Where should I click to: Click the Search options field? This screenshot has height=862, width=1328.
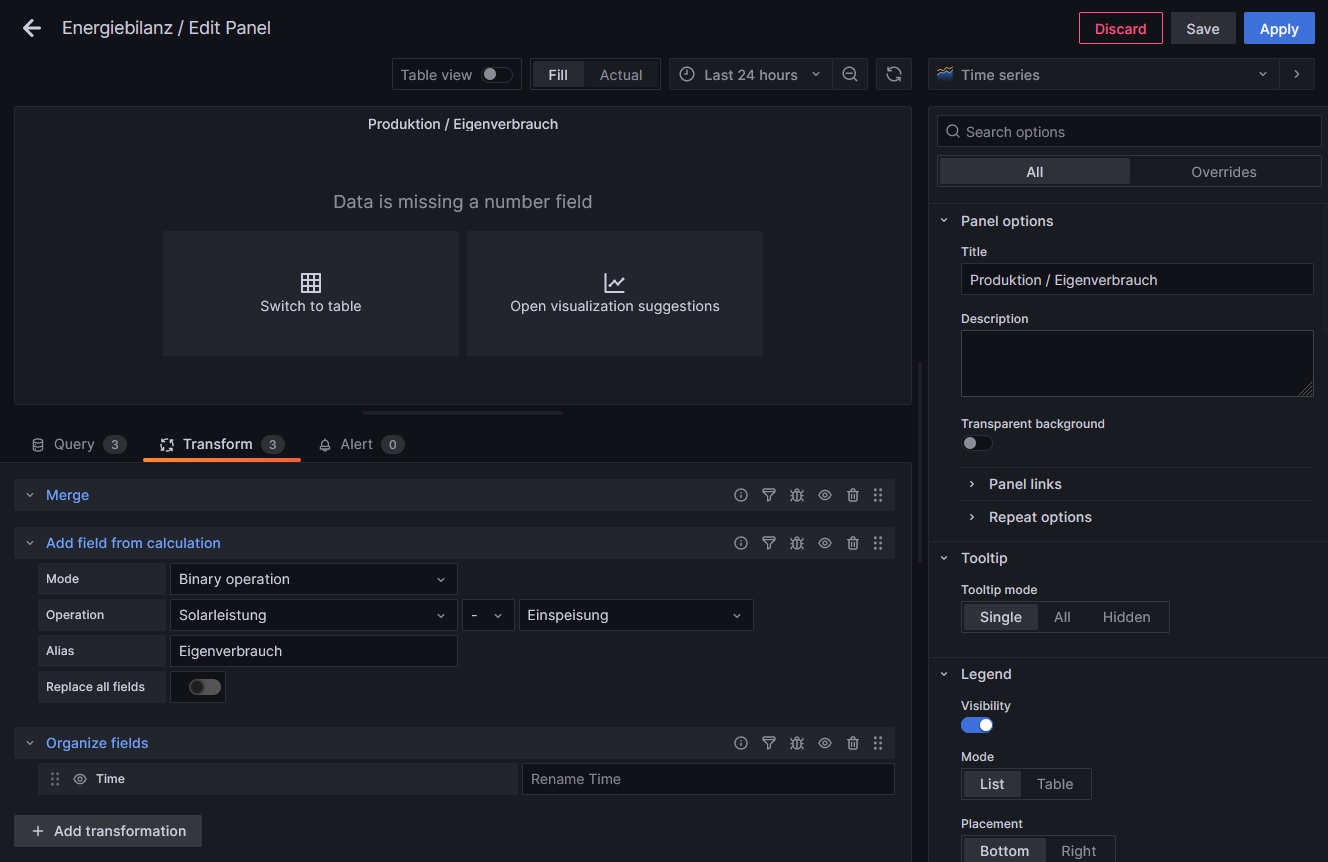coord(1130,132)
